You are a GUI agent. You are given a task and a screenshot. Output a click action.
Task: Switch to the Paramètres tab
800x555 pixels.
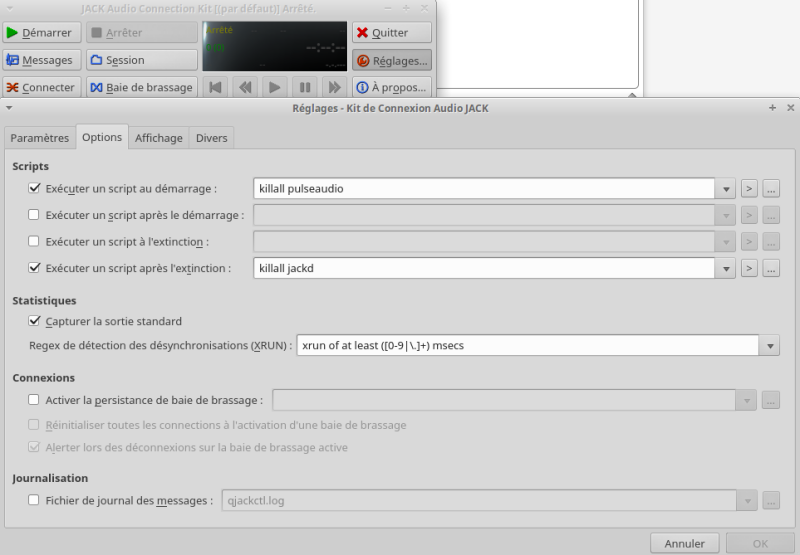pyautogui.click(x=40, y=138)
